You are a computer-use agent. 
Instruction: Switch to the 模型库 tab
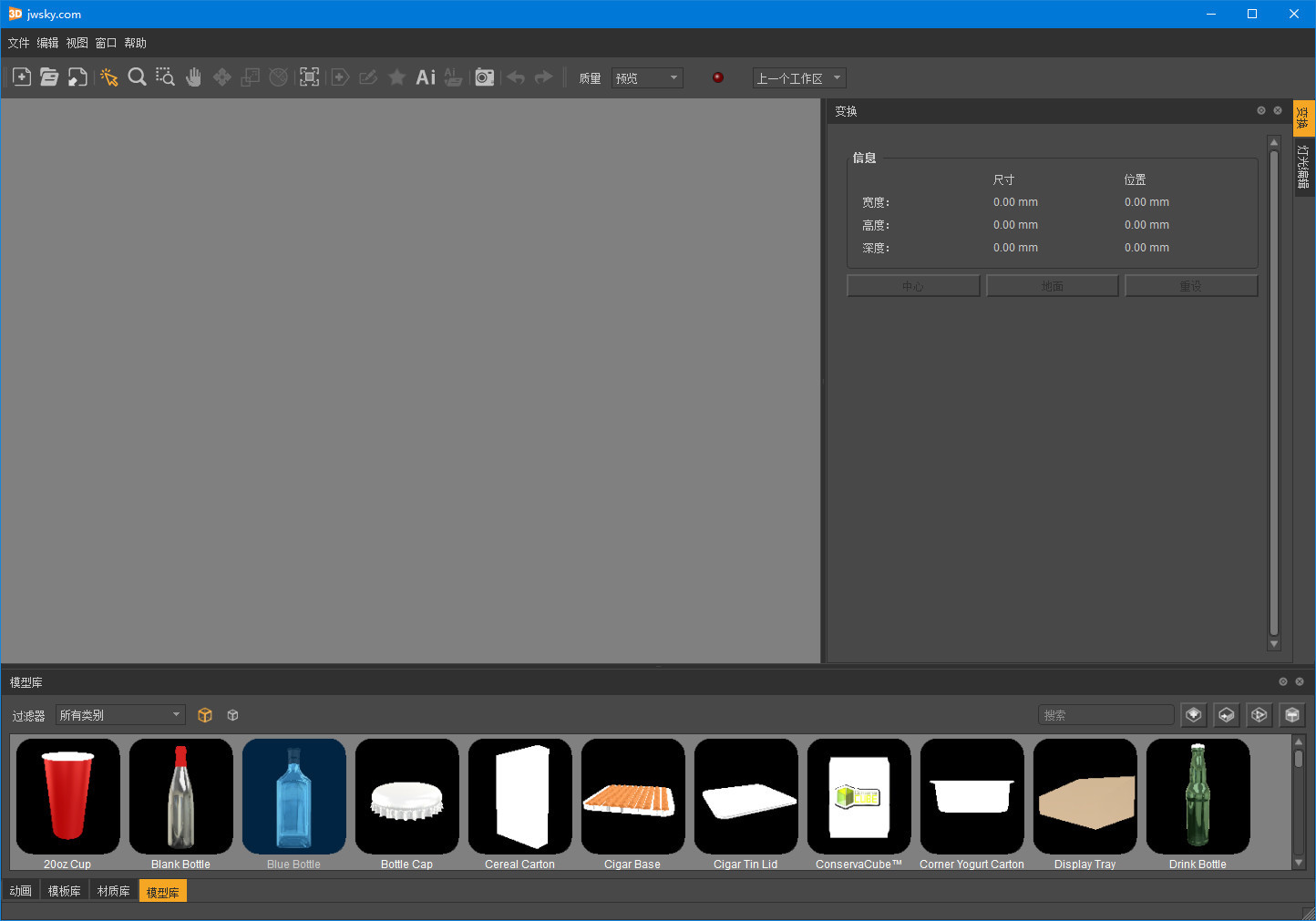click(x=163, y=892)
